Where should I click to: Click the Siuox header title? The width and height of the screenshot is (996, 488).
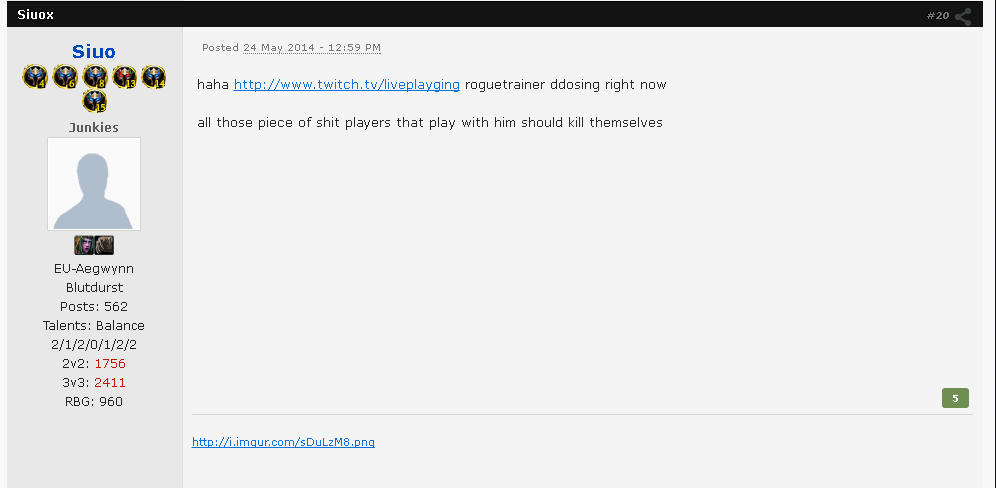(36, 15)
